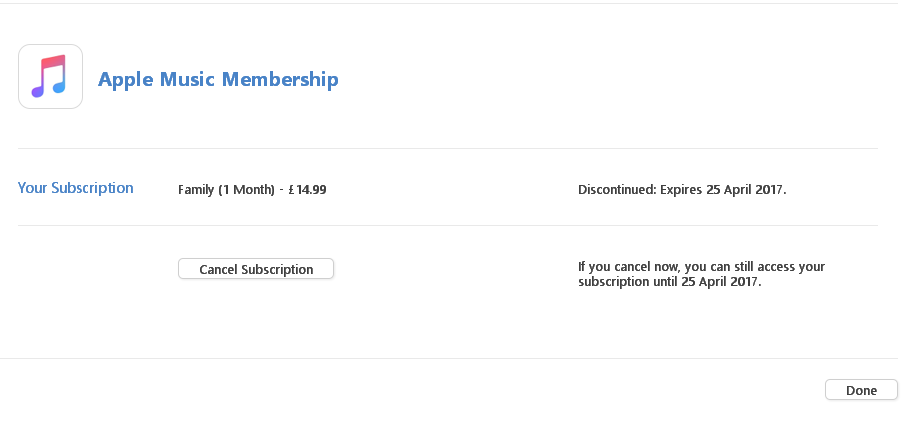Click the Apple Music app icon

[x=51, y=77]
